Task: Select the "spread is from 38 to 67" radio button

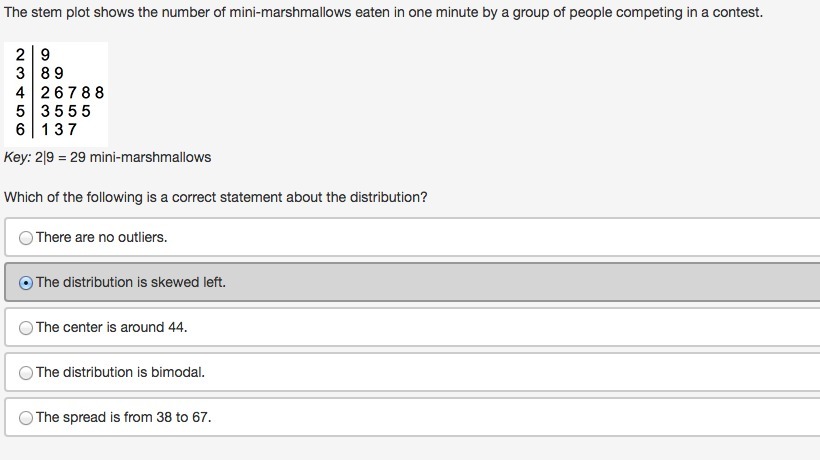Action: coord(27,418)
